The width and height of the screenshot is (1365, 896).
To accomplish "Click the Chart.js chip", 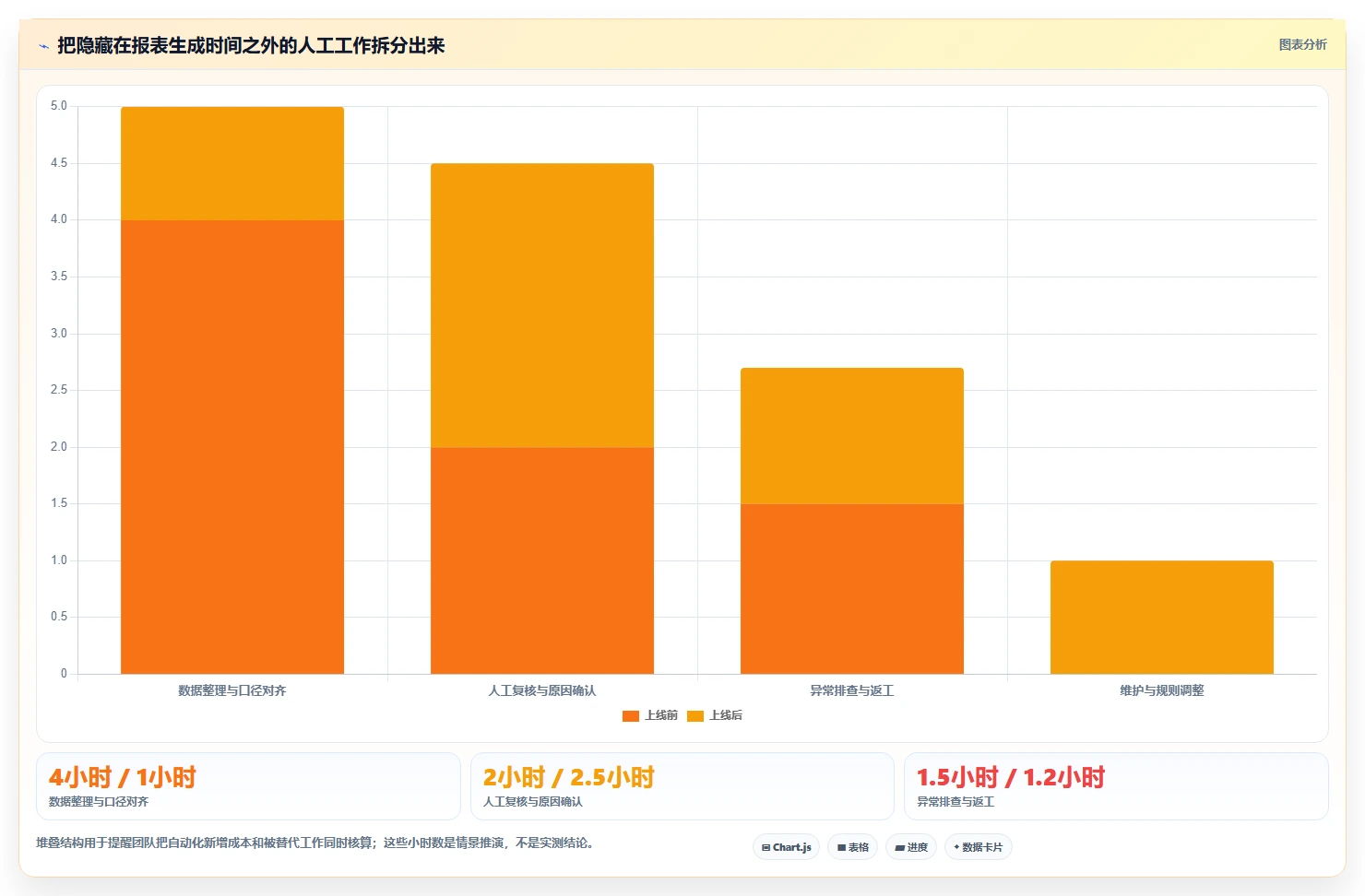I will pyautogui.click(x=786, y=847).
